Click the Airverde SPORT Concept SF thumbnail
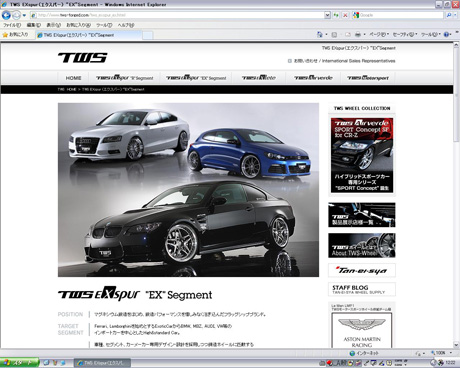 click(x=362, y=155)
